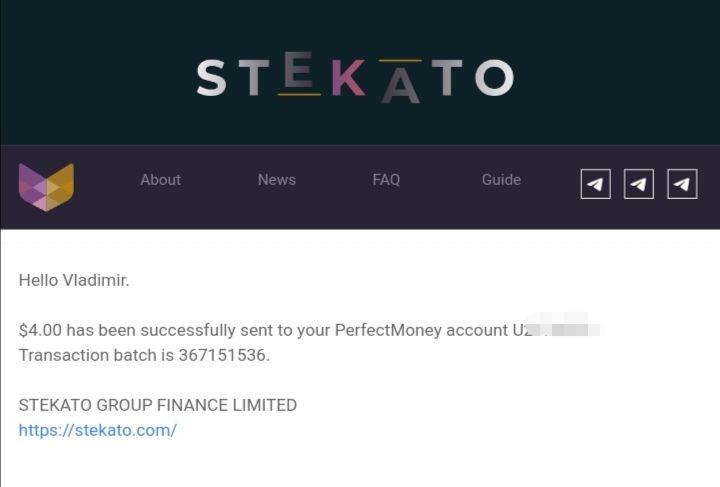Open the FAQ page
Image resolution: width=720 pixels, height=487 pixels.
(x=386, y=179)
